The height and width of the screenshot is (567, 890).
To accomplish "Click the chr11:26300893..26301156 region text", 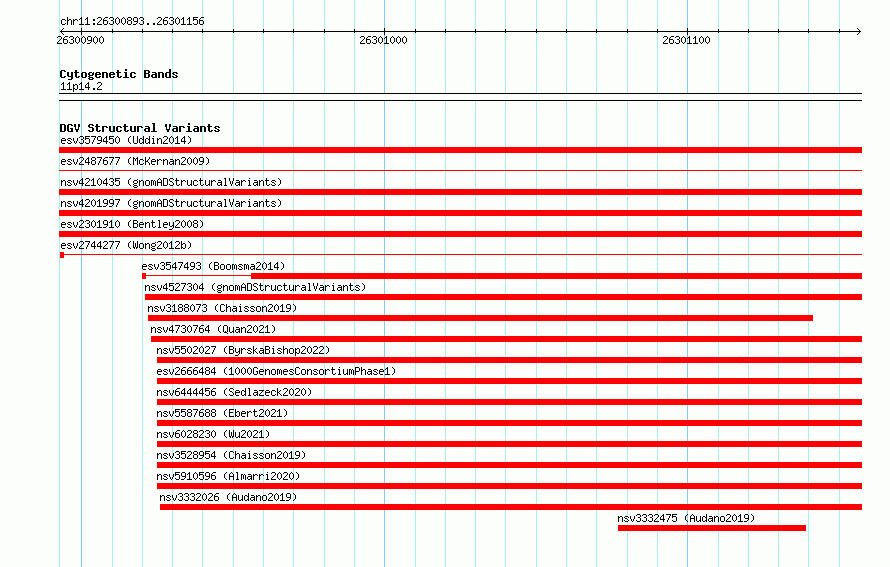I will pos(132,21).
